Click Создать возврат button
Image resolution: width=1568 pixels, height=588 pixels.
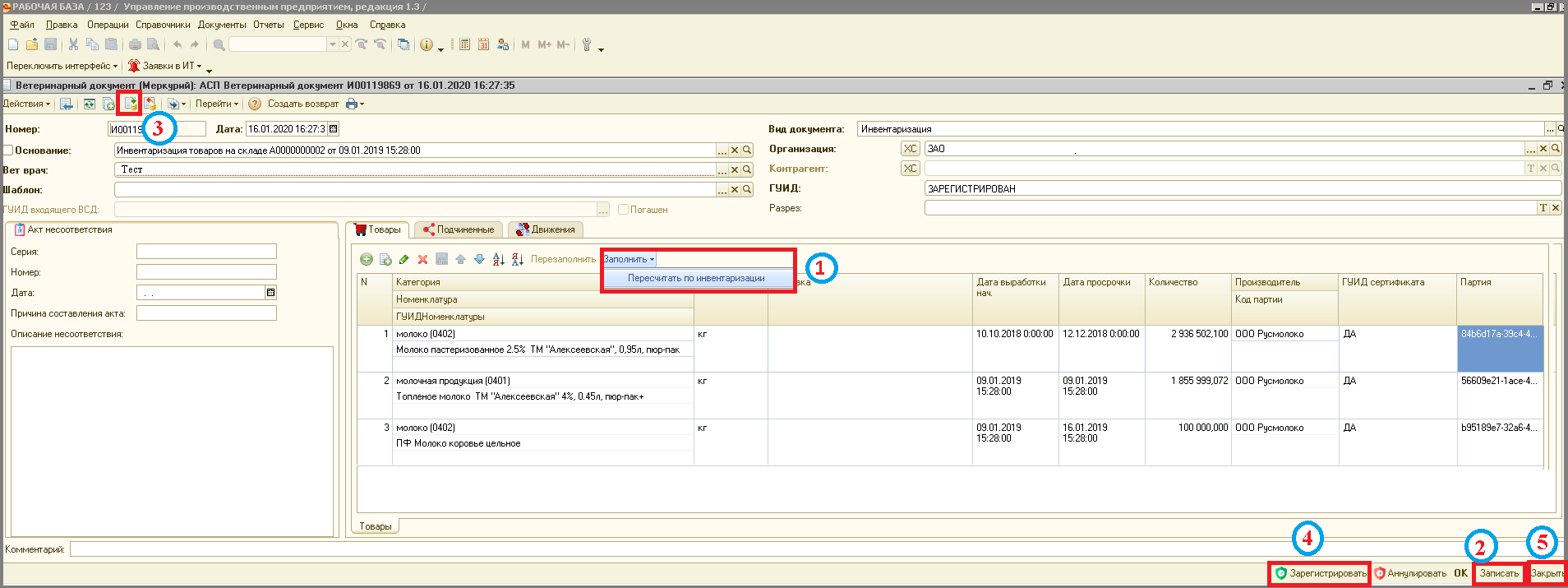tap(303, 104)
